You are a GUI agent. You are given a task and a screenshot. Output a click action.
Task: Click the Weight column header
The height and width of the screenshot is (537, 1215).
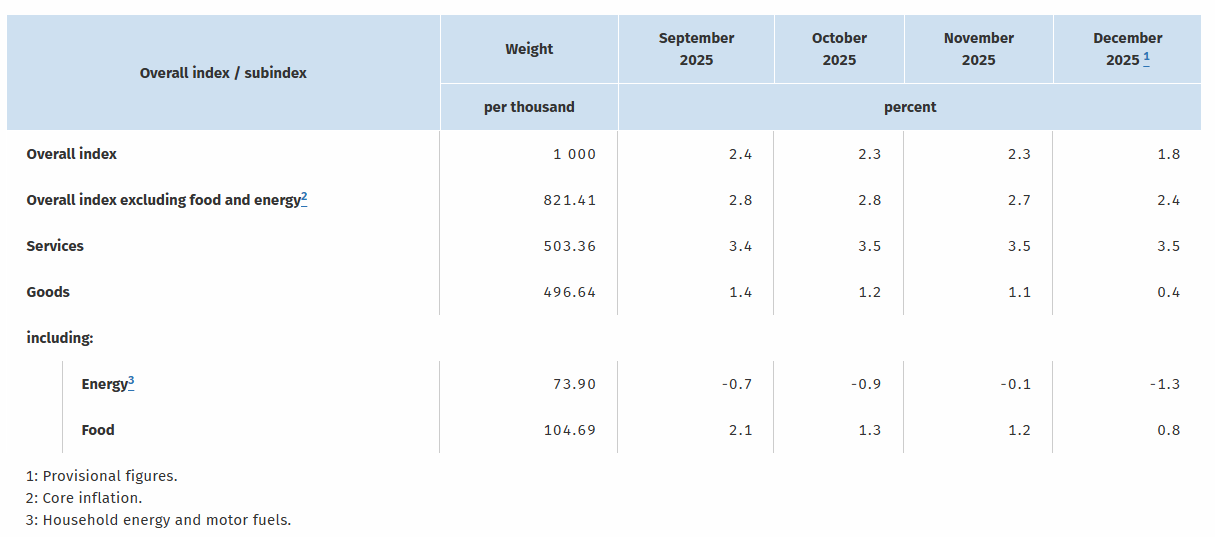(x=529, y=49)
